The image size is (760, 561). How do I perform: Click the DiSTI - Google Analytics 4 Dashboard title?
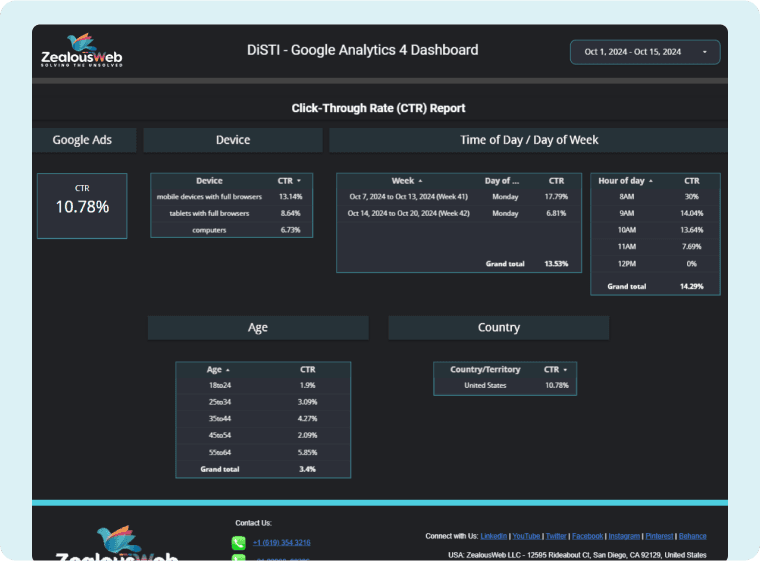tap(363, 50)
